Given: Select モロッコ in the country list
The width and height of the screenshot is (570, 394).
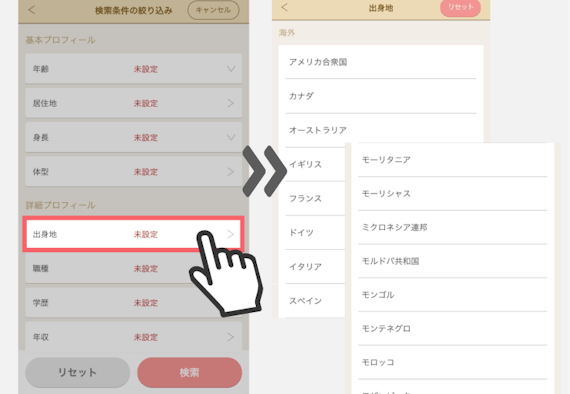Looking at the screenshot, I should (453, 362).
